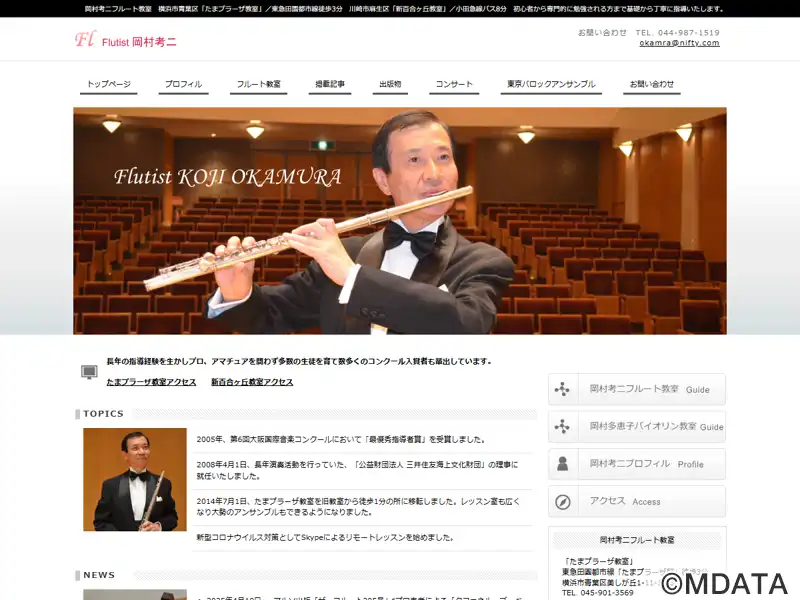Click the monitor icon beside the access links
Viewport: 800px width, 600px height.
click(89, 372)
